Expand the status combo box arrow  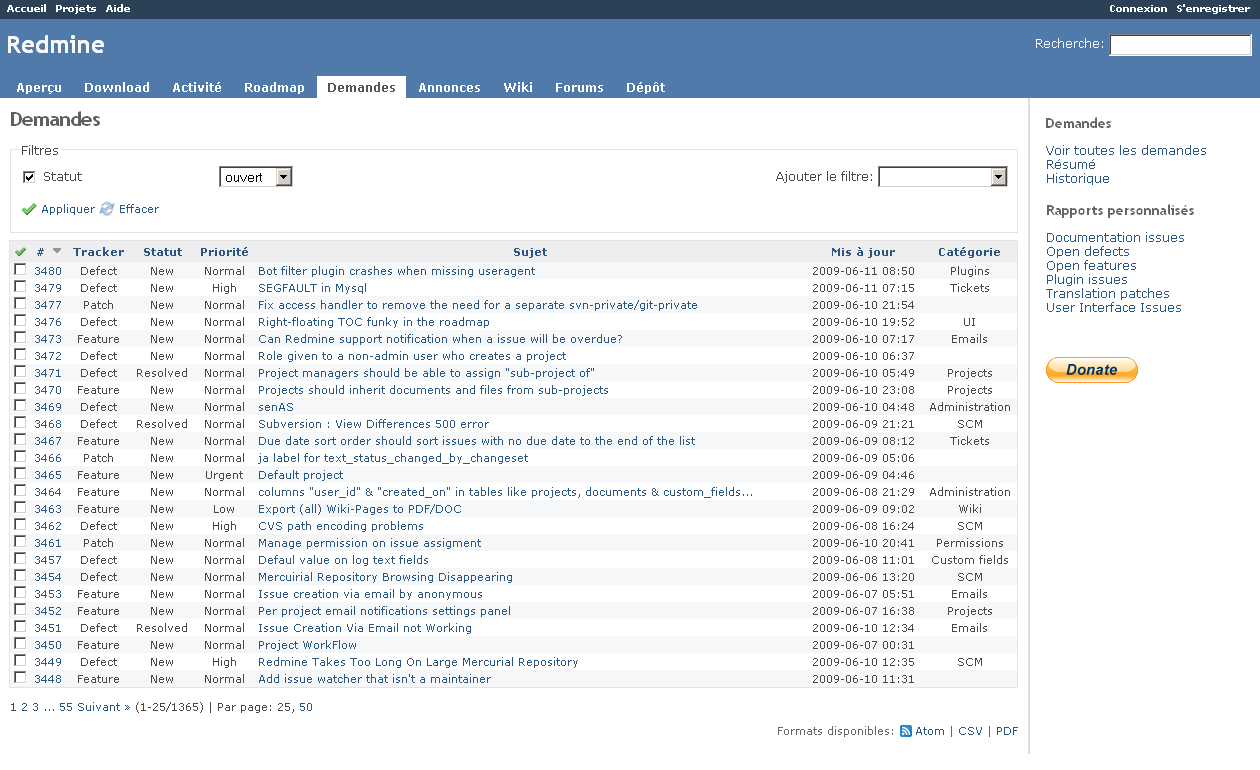286,175
